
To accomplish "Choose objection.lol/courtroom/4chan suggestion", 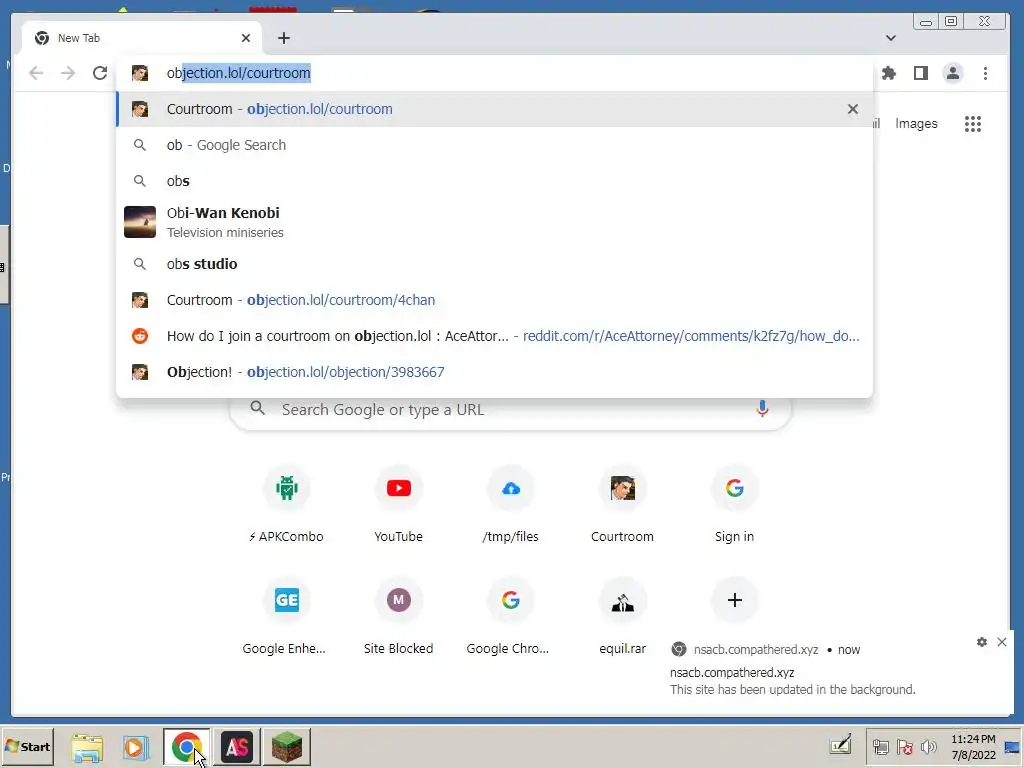I will (494, 300).
